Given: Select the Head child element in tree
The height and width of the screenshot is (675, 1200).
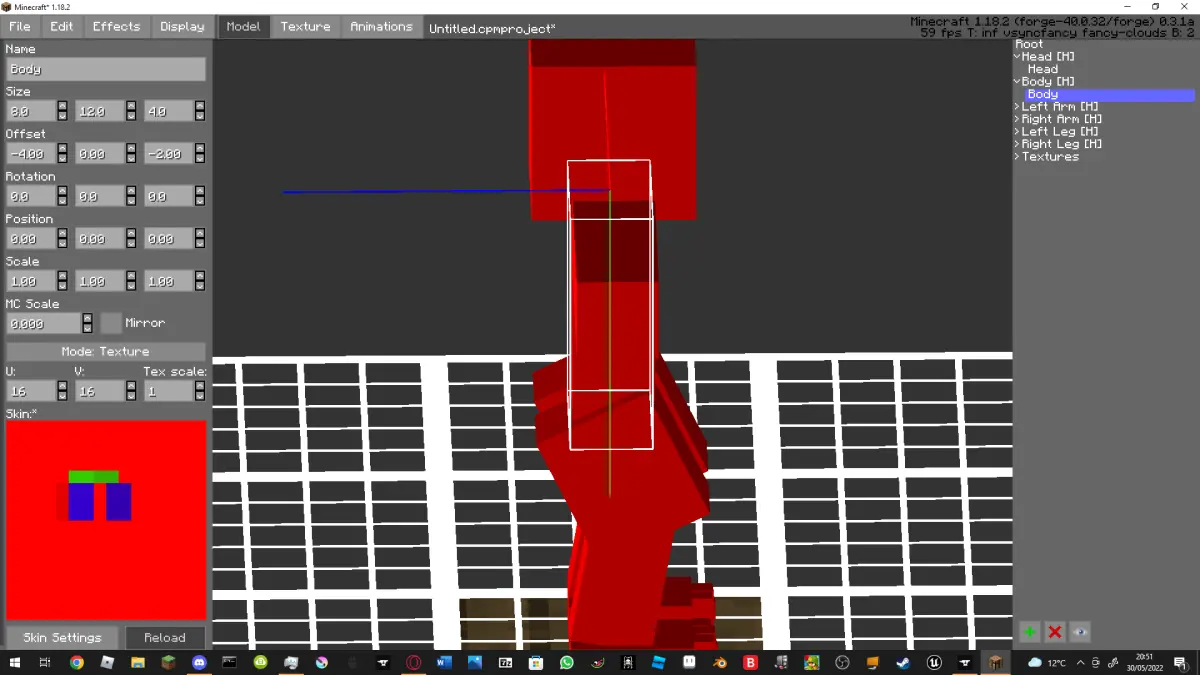Looking at the screenshot, I should (1043, 69).
